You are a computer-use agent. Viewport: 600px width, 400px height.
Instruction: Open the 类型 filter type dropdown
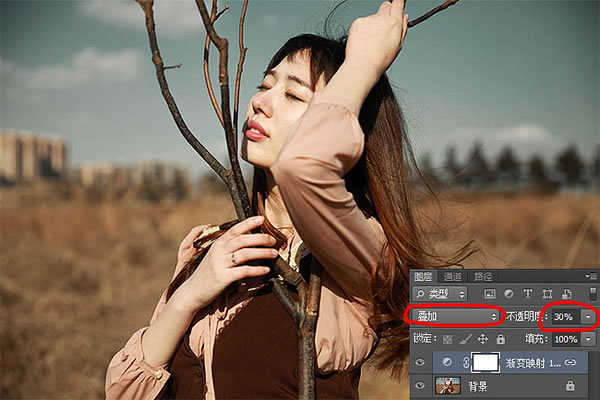440,295
